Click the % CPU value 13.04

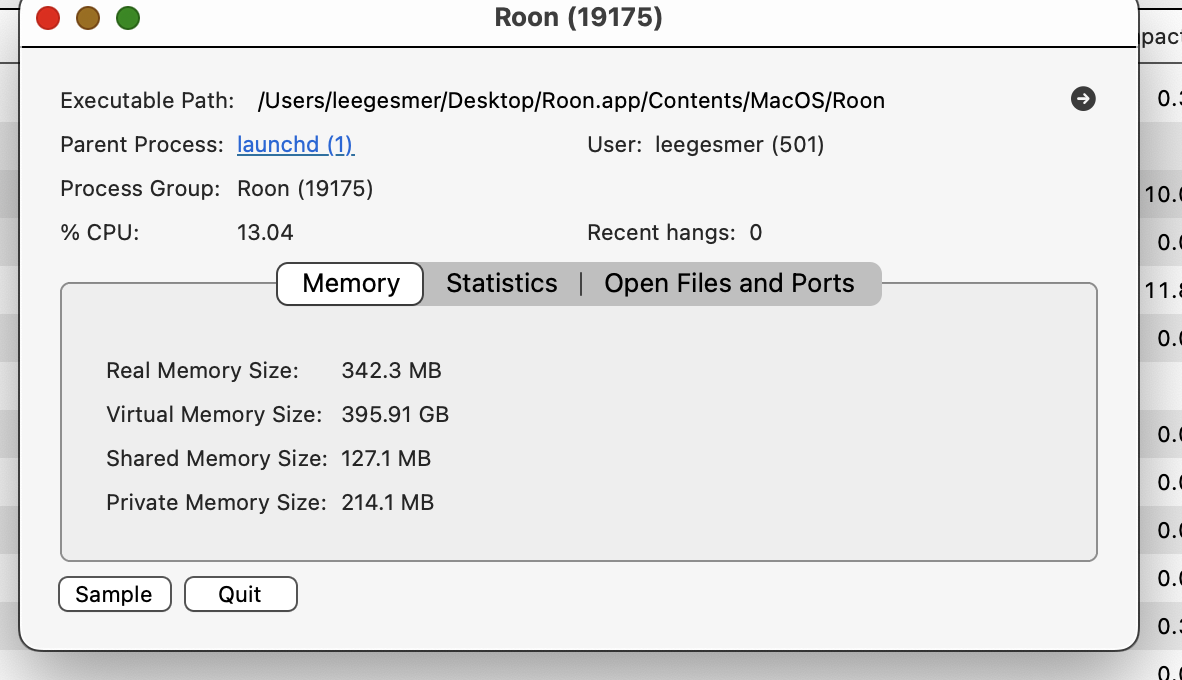(x=265, y=233)
